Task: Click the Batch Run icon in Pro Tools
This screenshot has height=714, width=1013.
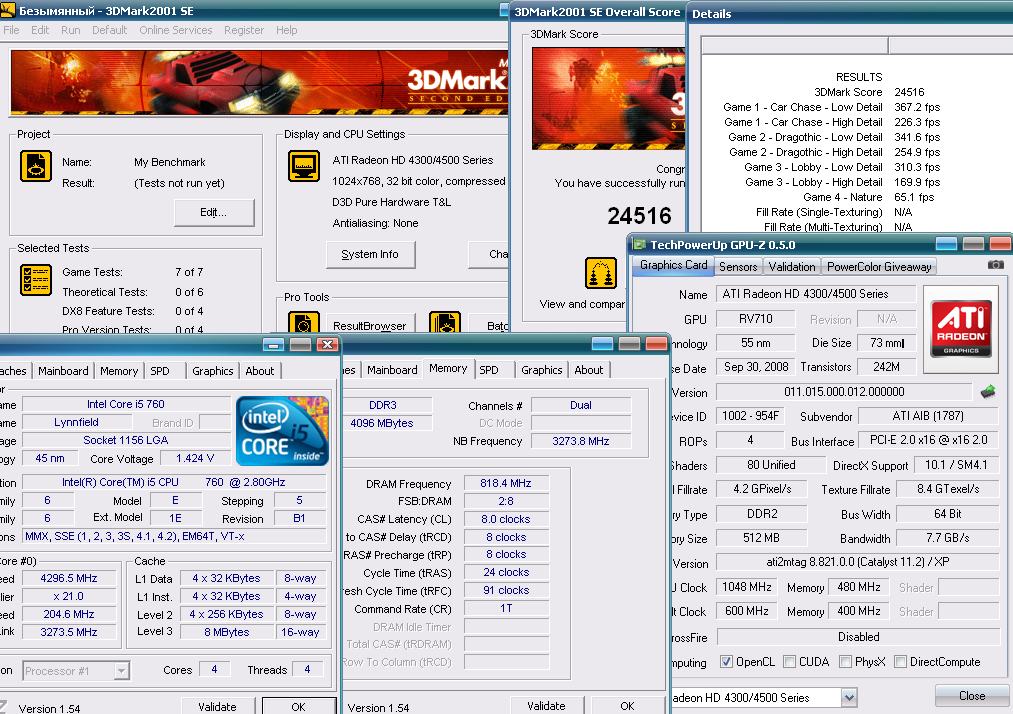Action: pos(444,322)
